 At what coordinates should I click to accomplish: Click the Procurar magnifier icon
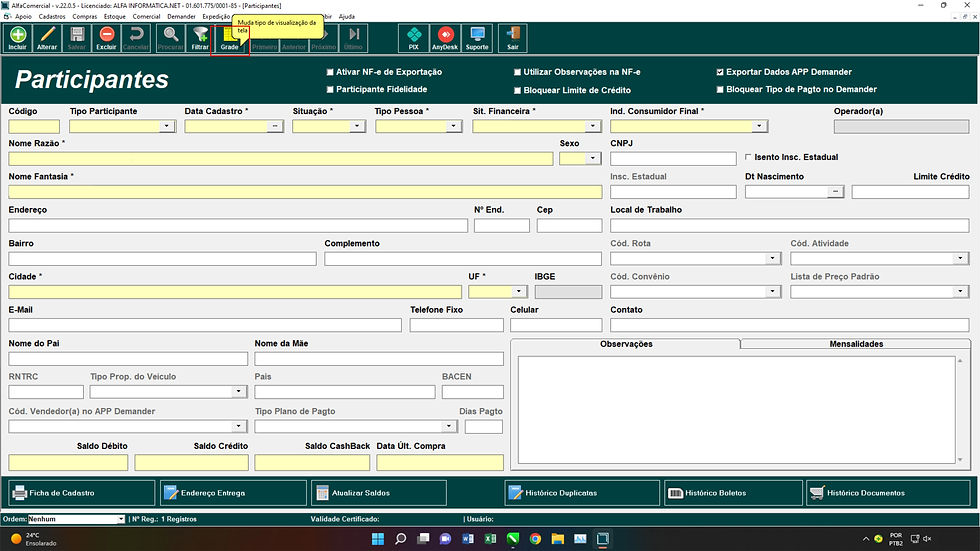(x=170, y=38)
